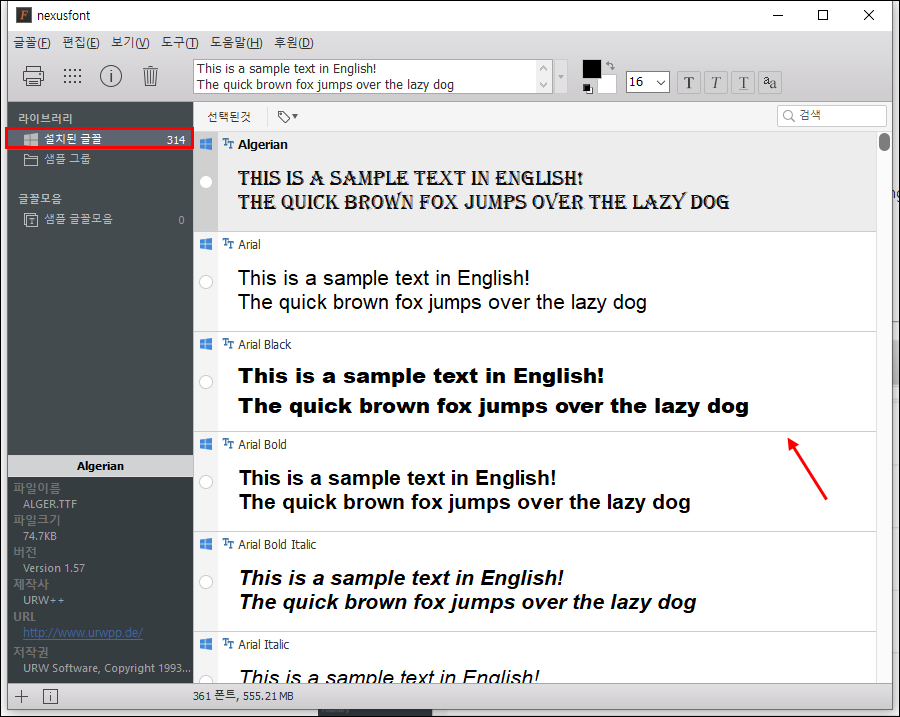The height and width of the screenshot is (717, 900).
Task: Select 설치된 글꼴 library item
Action: pos(100,139)
